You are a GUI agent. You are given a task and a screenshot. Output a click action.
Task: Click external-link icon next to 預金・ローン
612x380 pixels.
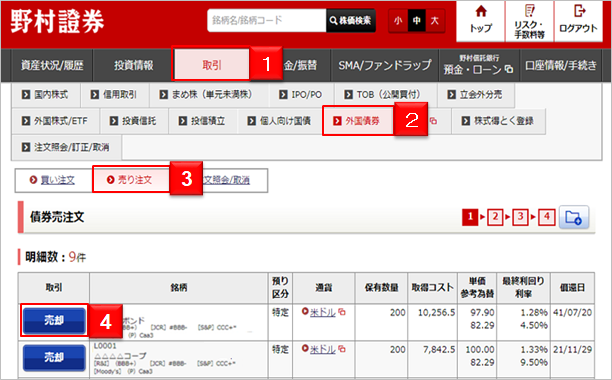tap(509, 69)
